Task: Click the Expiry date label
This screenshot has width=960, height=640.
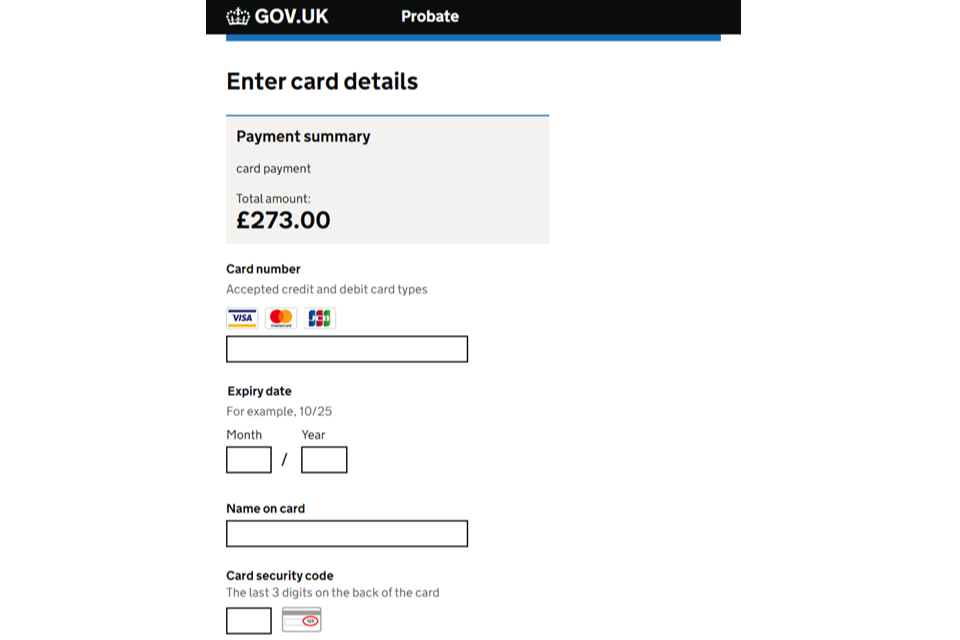Action: 259,391
